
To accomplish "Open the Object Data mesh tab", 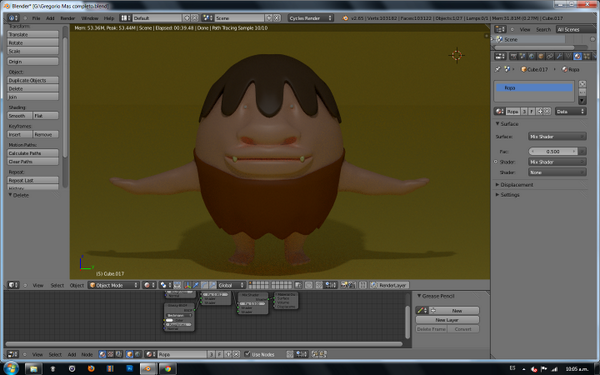I will point(568,56).
